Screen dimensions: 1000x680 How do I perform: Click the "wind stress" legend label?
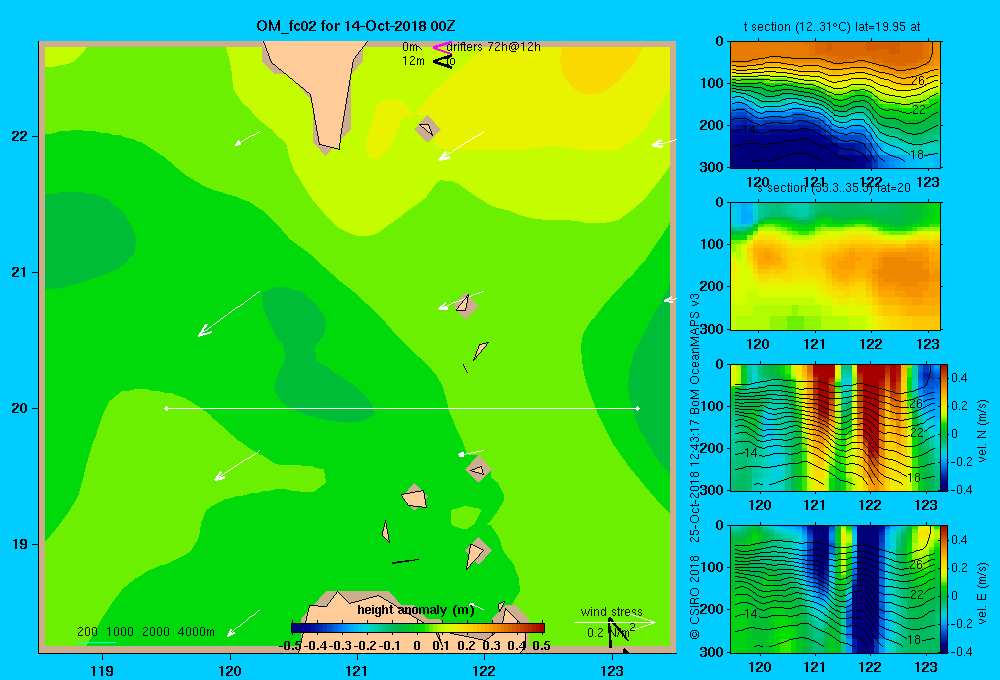(612, 612)
